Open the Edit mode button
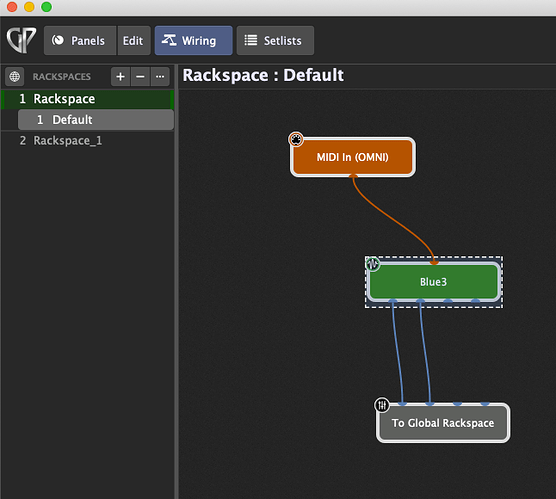This screenshot has height=499, width=556. (134, 40)
